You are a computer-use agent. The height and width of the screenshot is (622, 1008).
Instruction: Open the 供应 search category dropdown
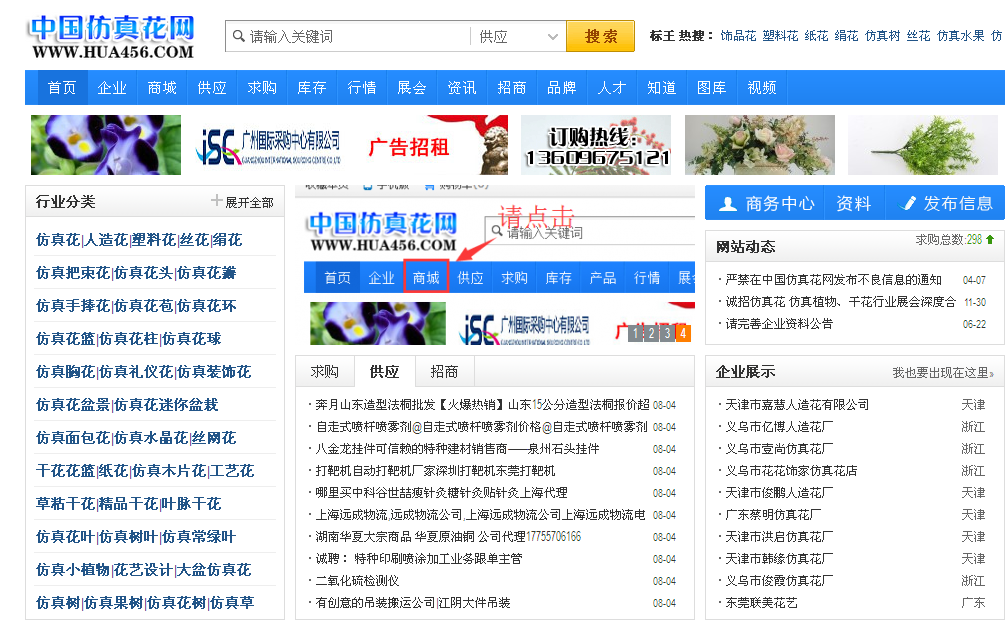[518, 36]
